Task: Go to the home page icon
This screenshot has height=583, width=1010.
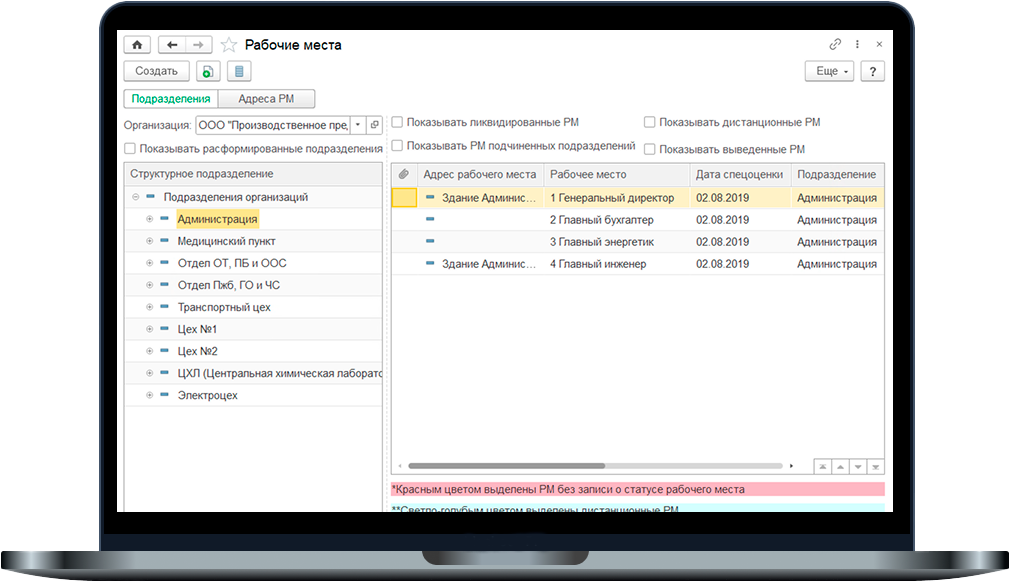Action: point(137,44)
